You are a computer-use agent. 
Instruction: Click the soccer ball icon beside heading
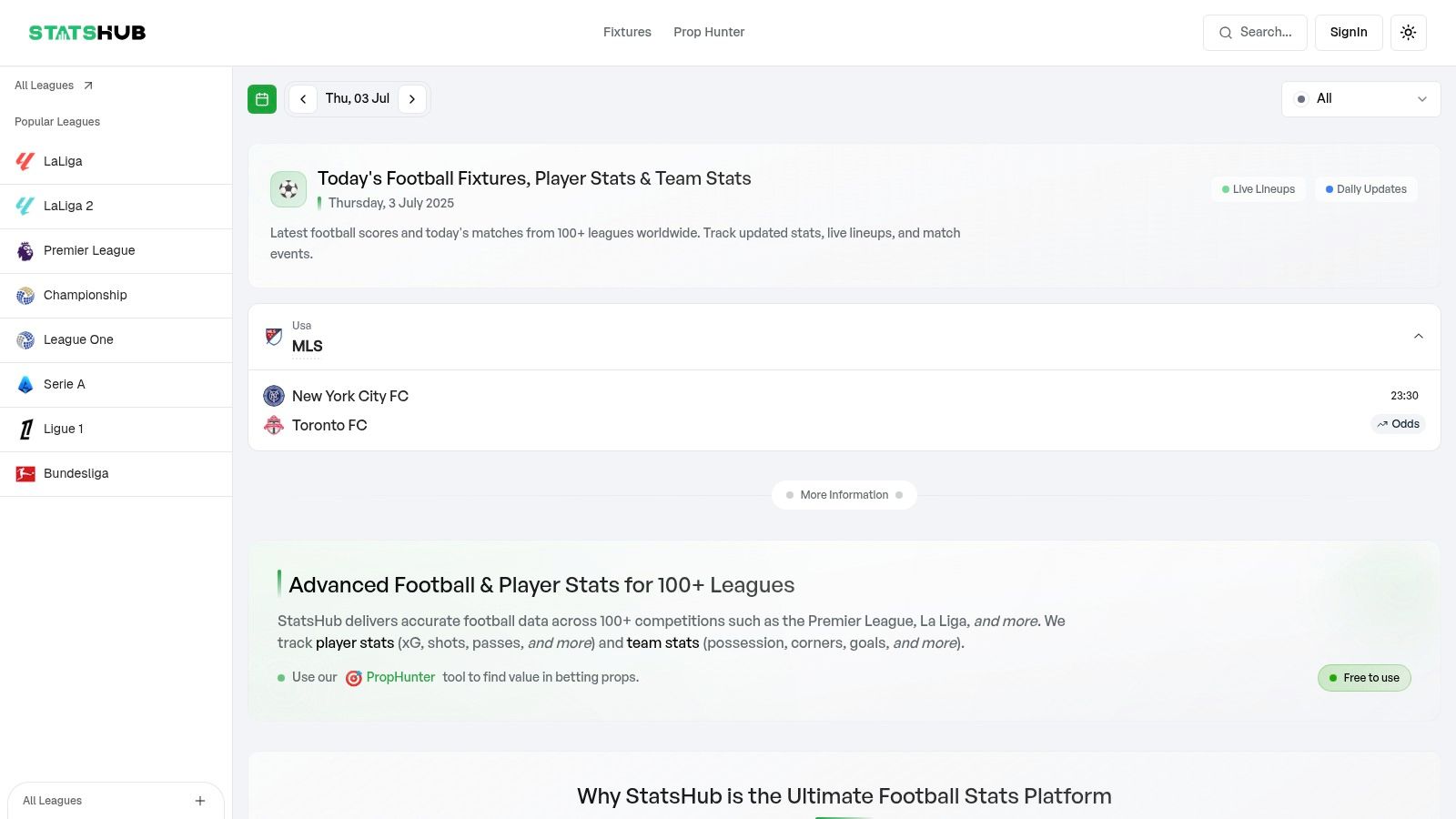click(x=288, y=189)
